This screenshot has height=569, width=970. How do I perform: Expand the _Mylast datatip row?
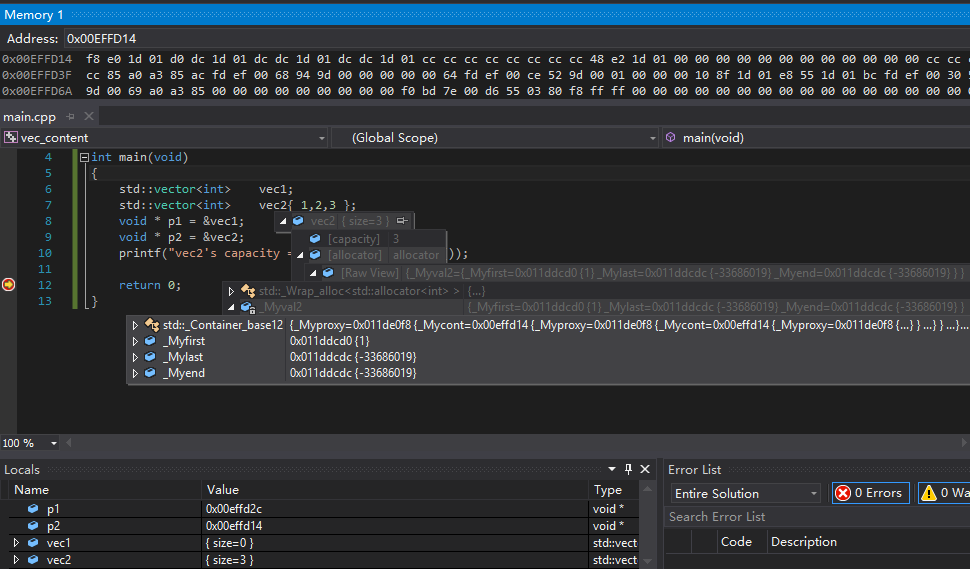tap(135, 357)
